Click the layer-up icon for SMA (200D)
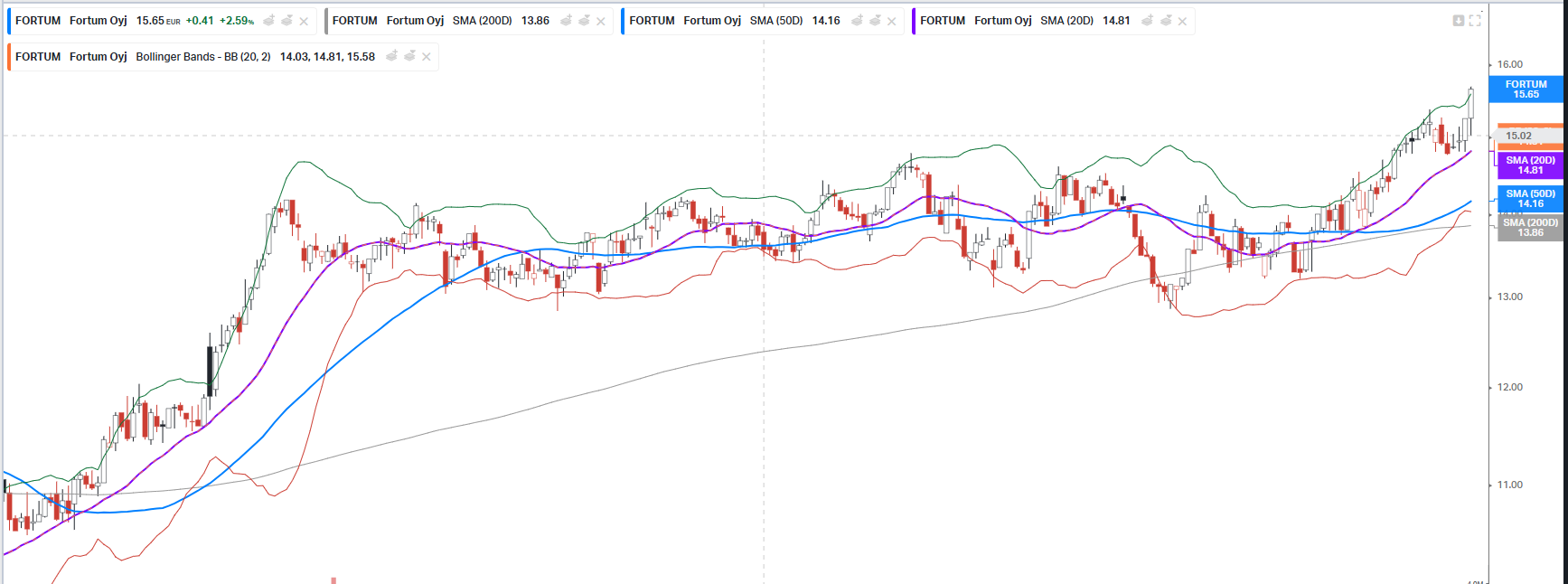Screen dimensions: 1568x584 click(567, 20)
